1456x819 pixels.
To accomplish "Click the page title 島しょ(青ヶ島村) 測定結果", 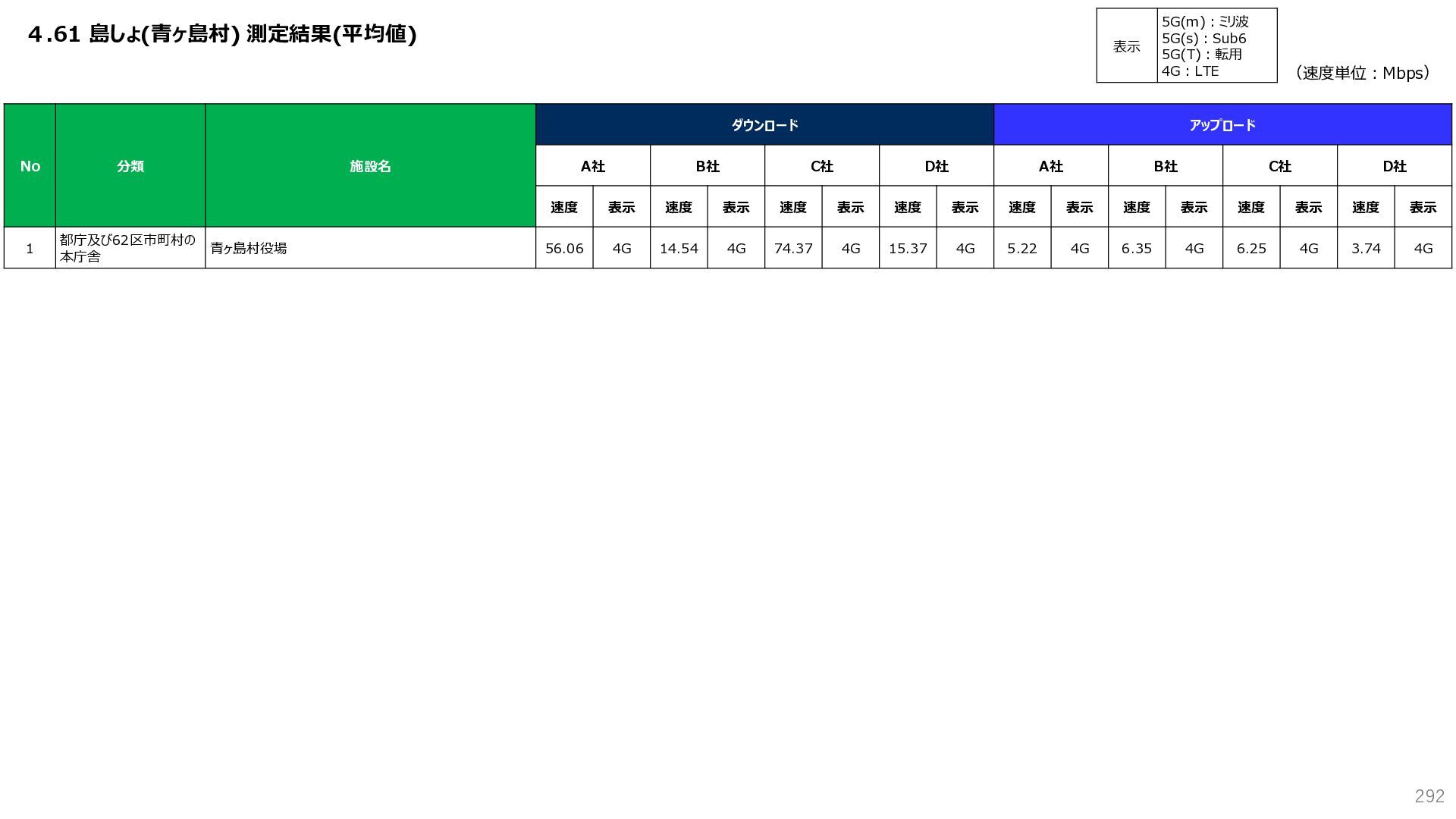I will click(222, 34).
